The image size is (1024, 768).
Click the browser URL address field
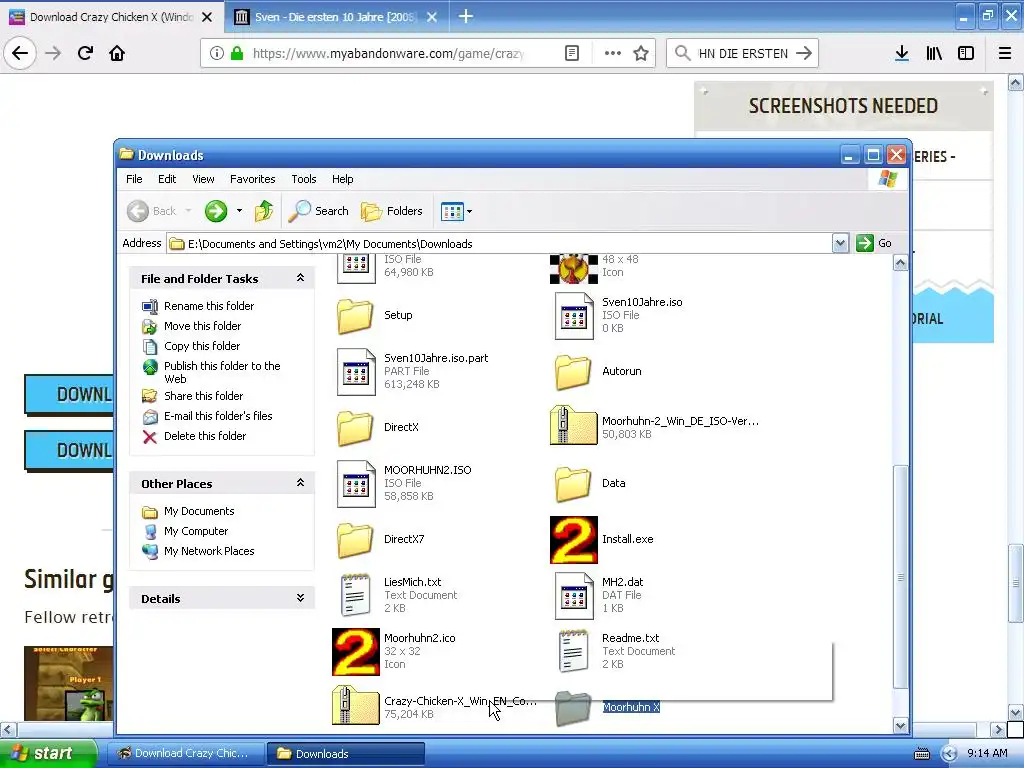click(x=389, y=54)
